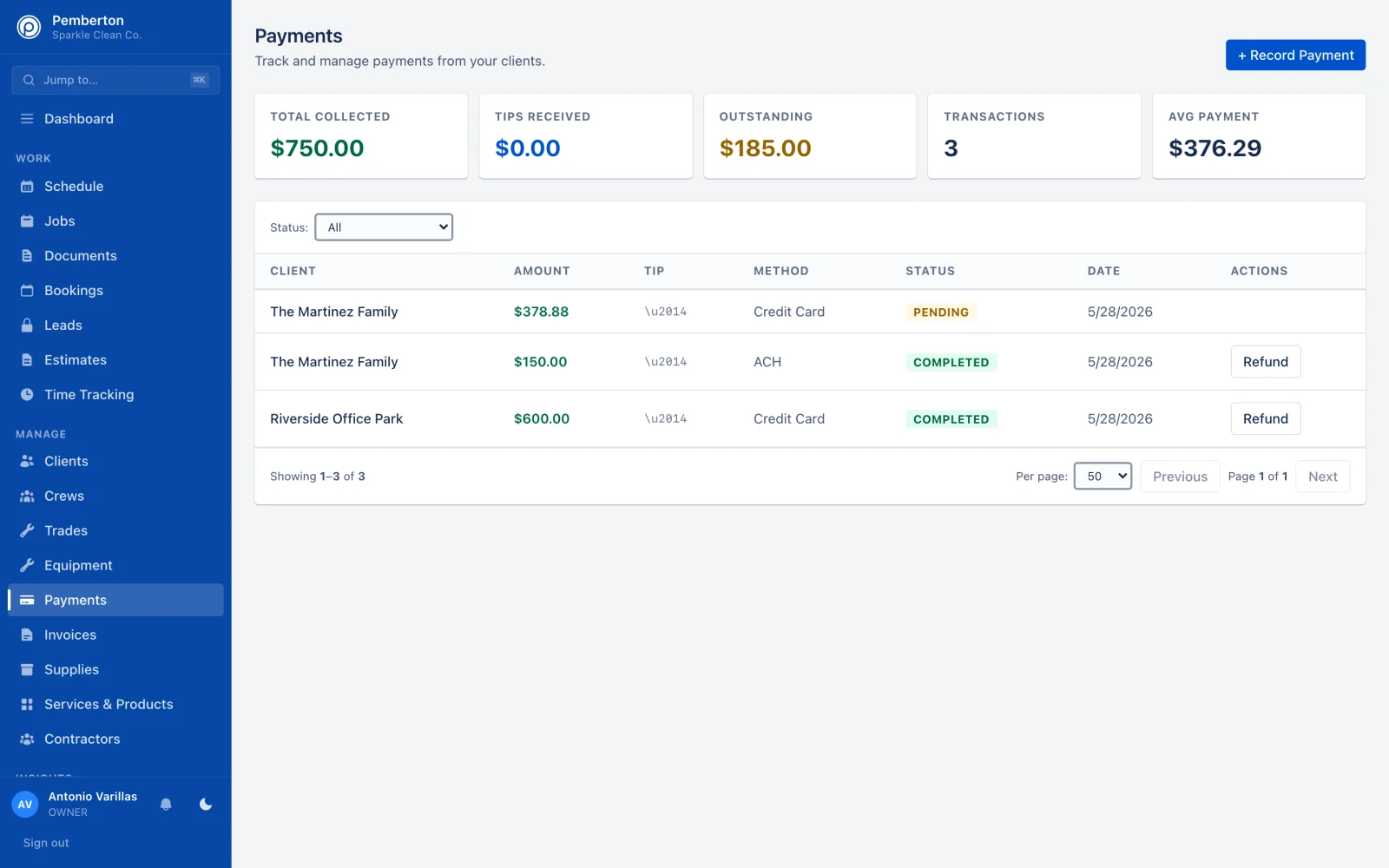
Task: Open the Clients section
Action: click(115, 462)
